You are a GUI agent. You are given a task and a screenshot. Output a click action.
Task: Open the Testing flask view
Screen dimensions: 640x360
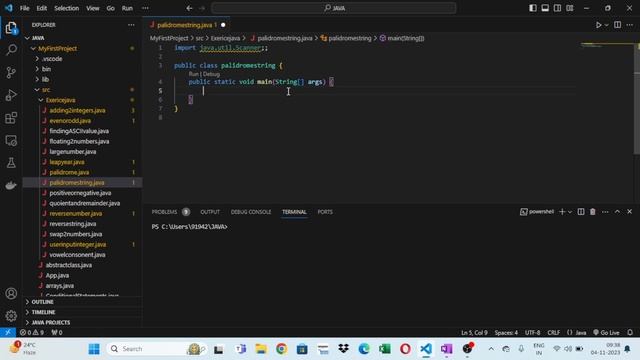click(11, 163)
